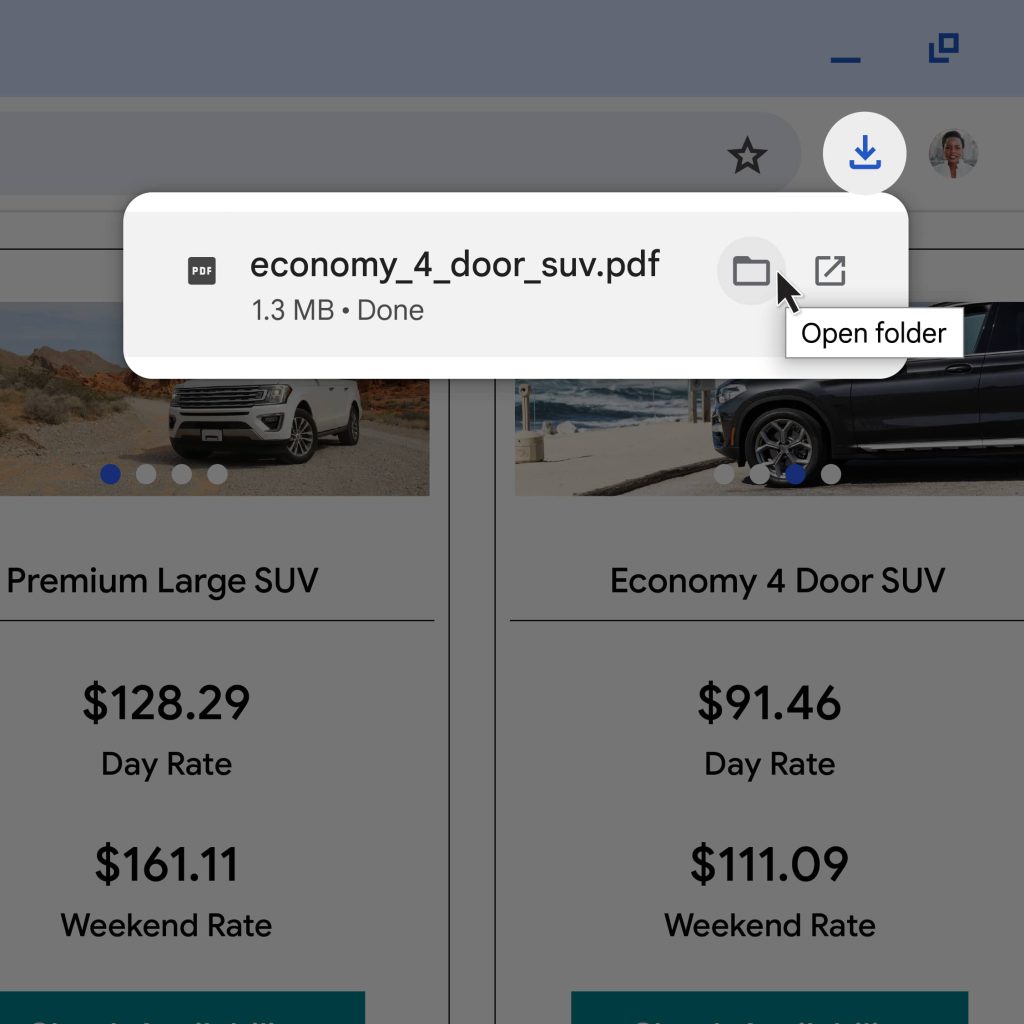Select fourth carousel dot for Premium Large SUV
This screenshot has height=1024, width=1024.
click(x=217, y=474)
